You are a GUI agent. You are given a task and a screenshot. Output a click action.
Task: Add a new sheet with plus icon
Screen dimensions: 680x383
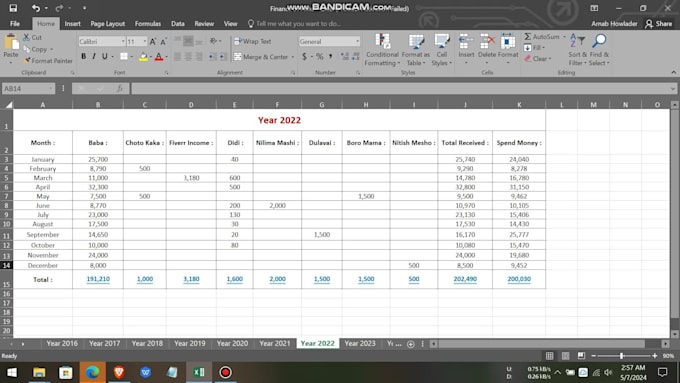point(411,344)
